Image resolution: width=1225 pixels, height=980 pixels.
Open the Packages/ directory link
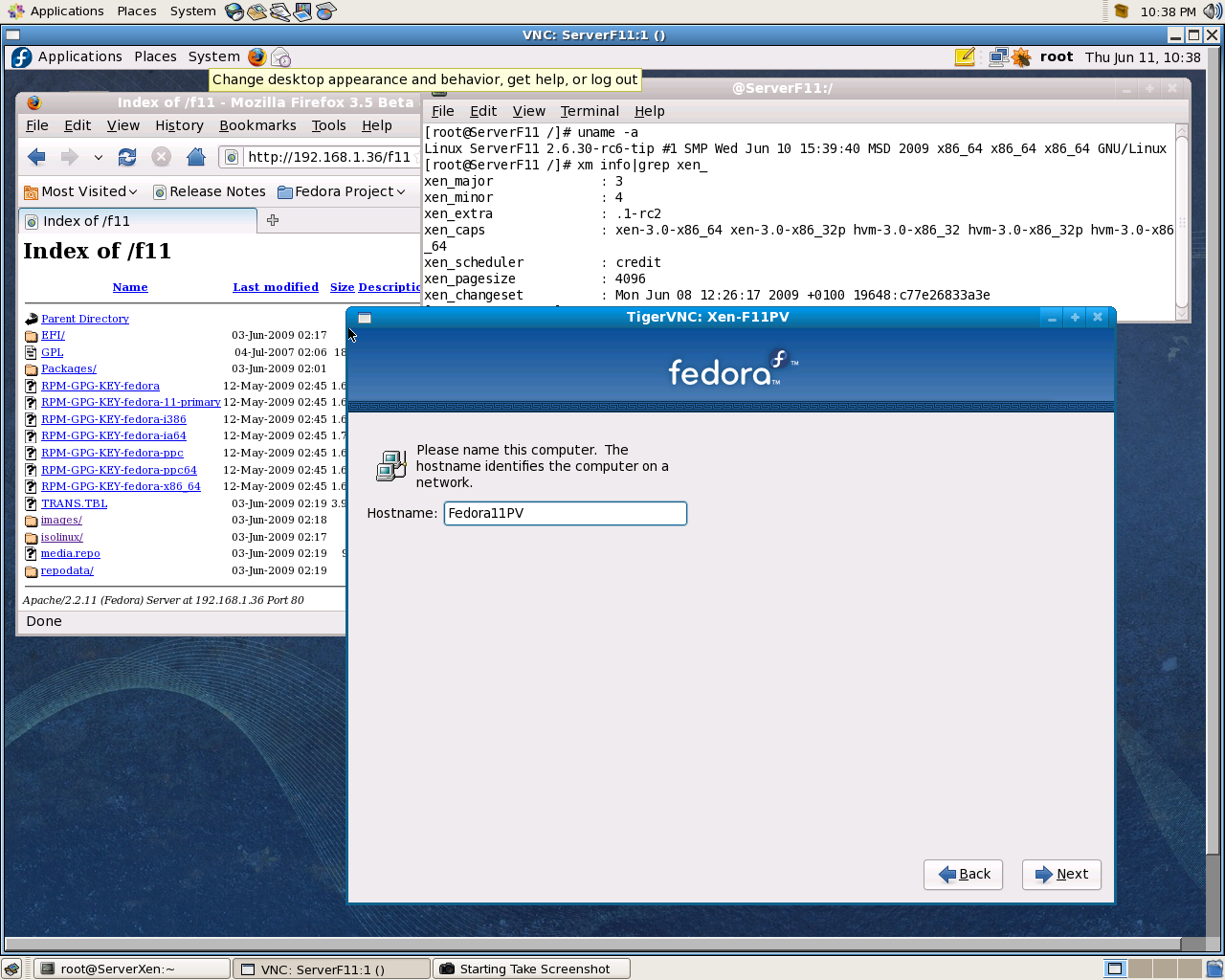tap(69, 369)
